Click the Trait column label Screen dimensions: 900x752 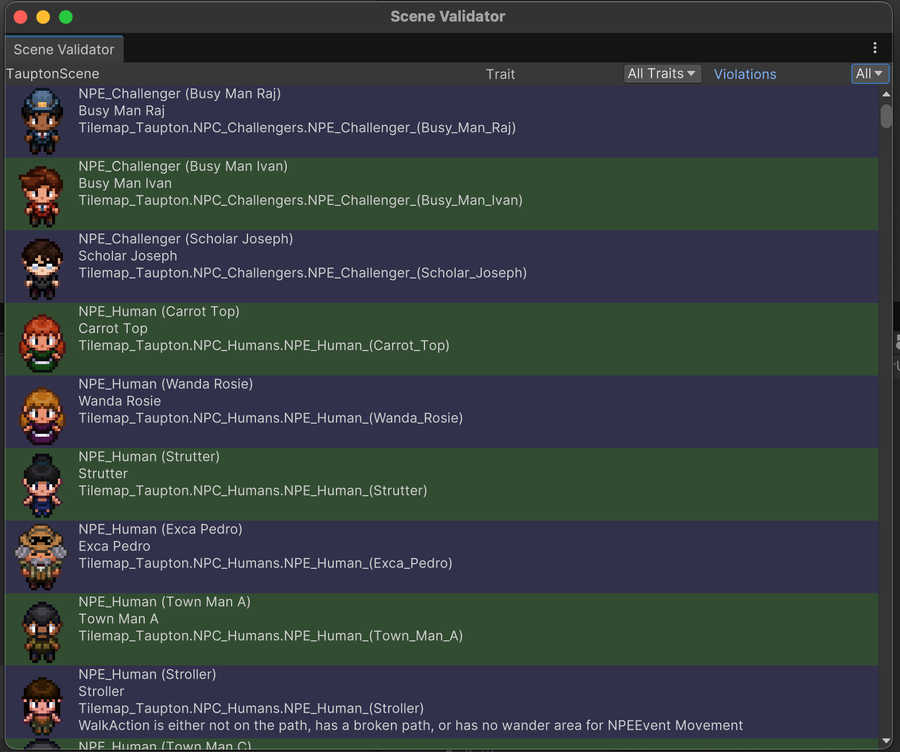[500, 74]
